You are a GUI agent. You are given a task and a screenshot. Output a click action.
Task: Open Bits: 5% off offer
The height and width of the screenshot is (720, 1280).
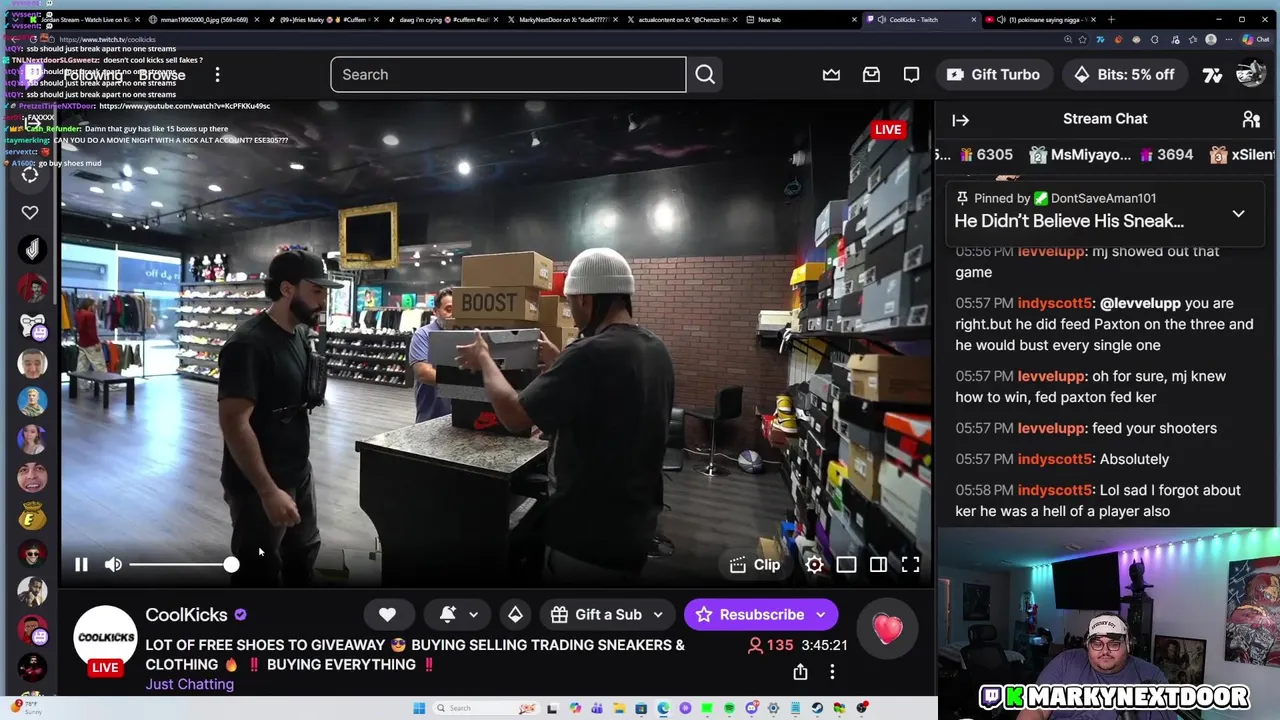pyautogui.click(x=1124, y=75)
